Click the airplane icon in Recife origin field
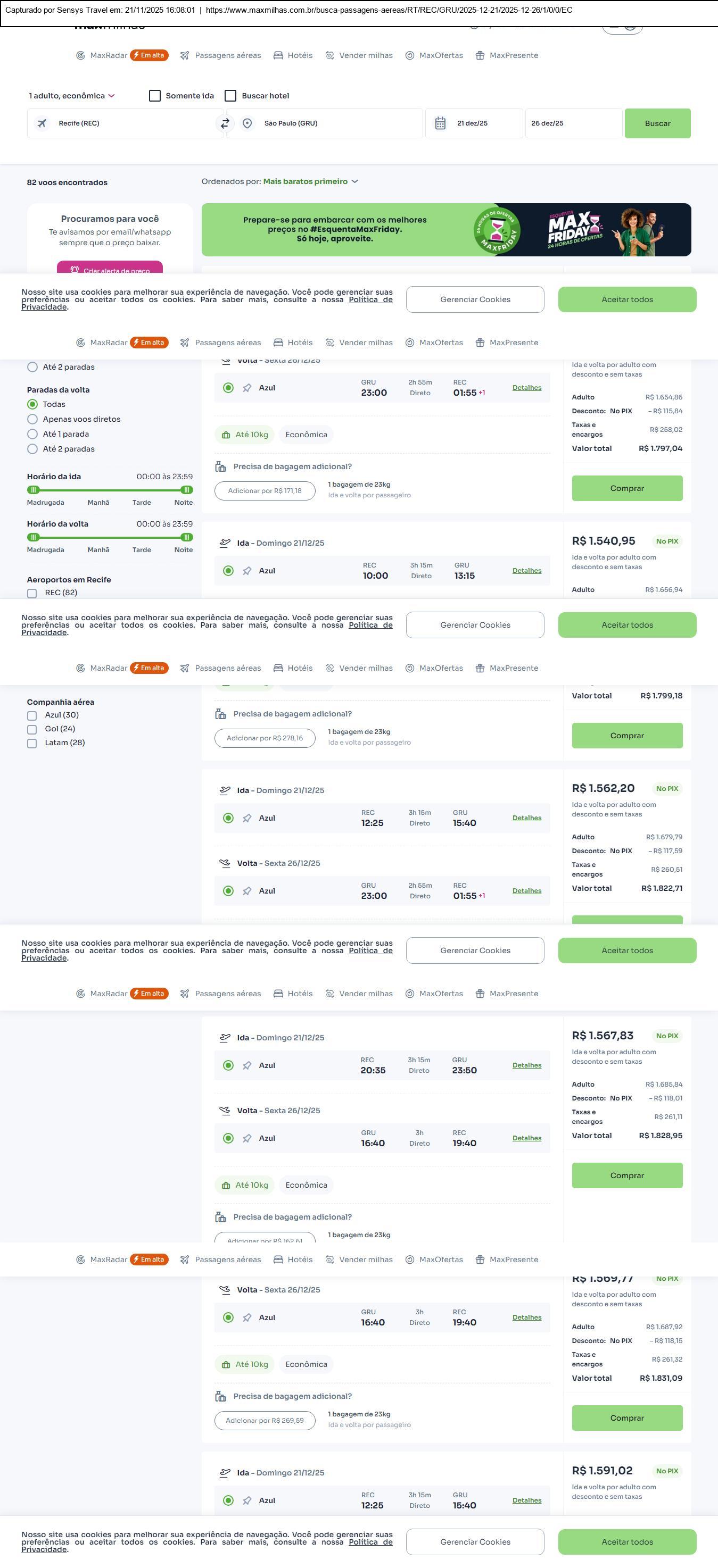This screenshot has height=1568, width=718. tap(42, 123)
